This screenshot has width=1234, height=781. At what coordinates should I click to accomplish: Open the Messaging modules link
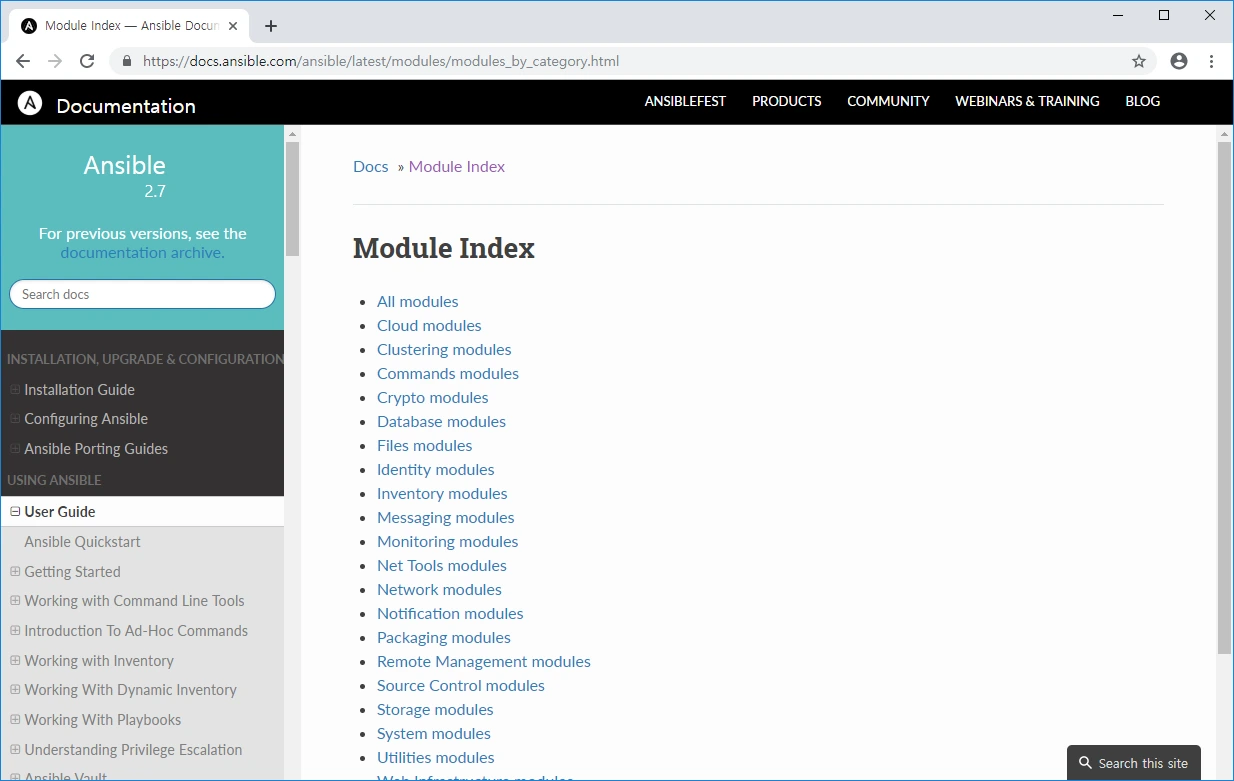pyautogui.click(x=446, y=517)
